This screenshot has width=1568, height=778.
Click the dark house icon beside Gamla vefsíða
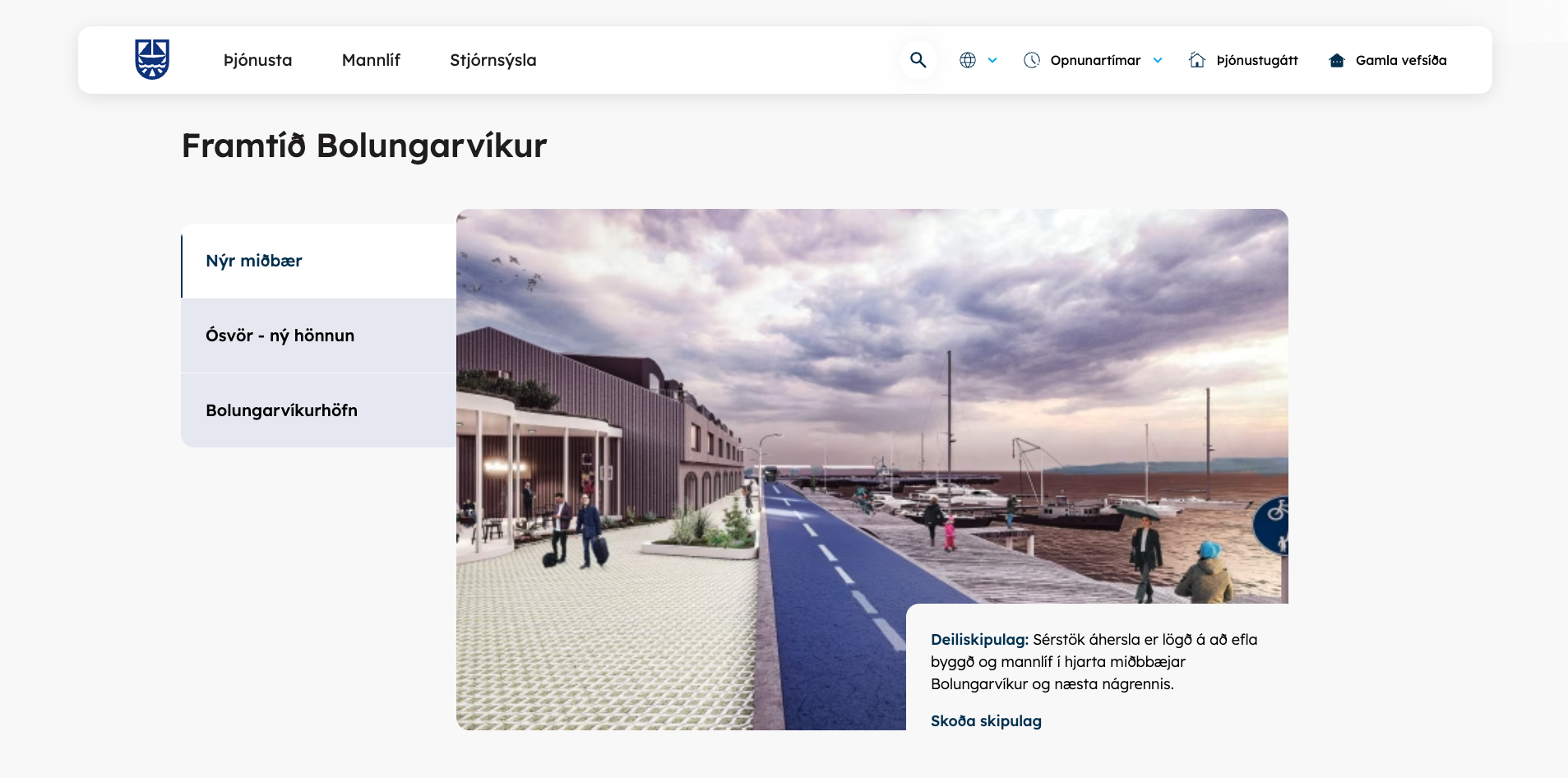tap(1337, 60)
